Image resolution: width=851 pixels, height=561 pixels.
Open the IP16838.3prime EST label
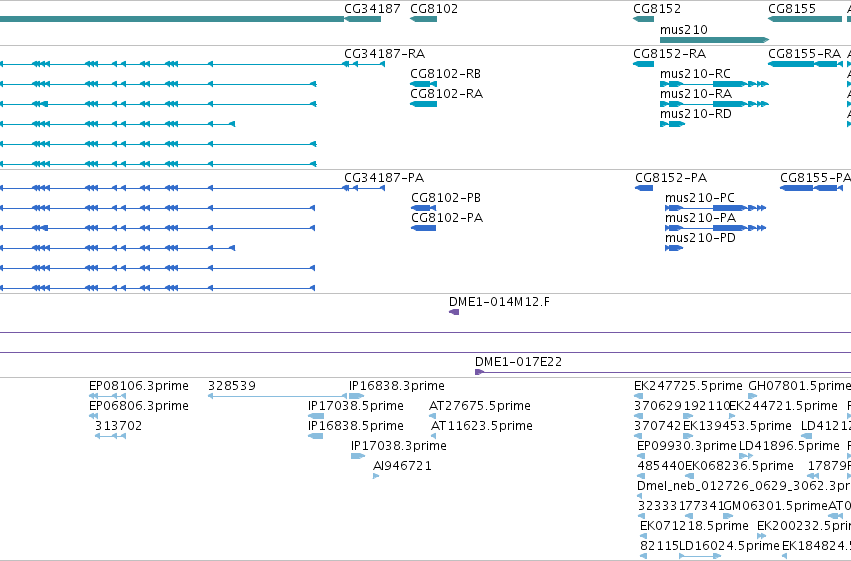pyautogui.click(x=397, y=386)
